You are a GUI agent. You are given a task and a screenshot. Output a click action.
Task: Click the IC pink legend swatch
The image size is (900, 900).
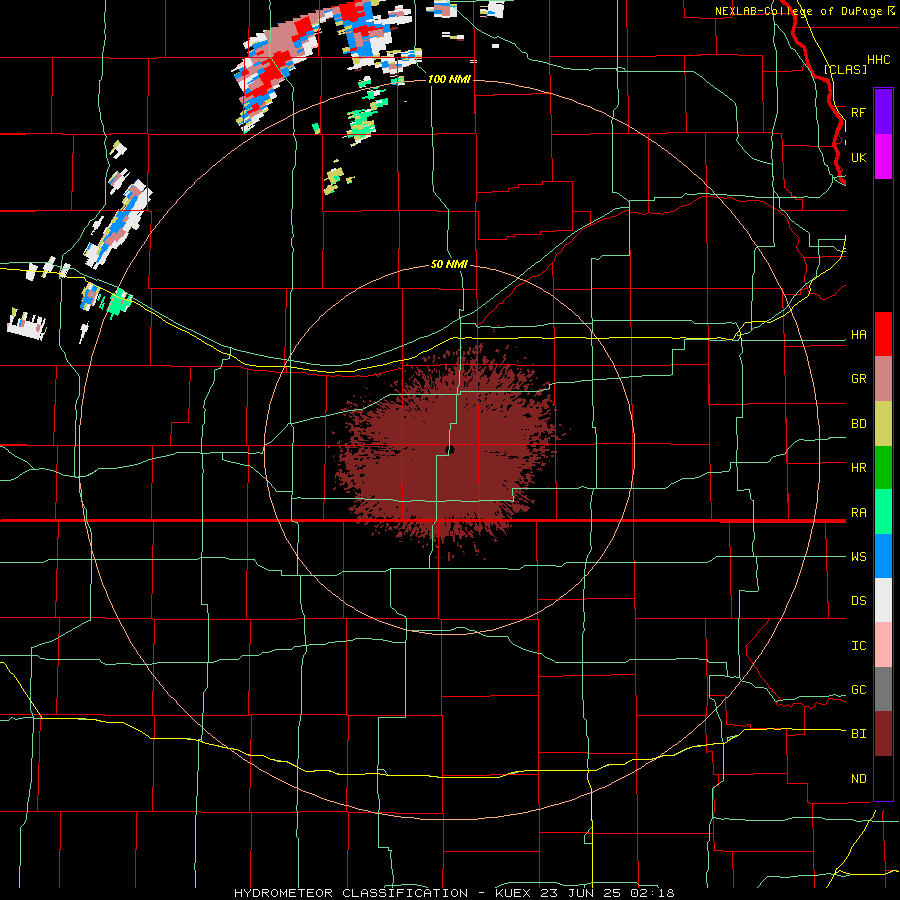pyautogui.click(x=883, y=645)
